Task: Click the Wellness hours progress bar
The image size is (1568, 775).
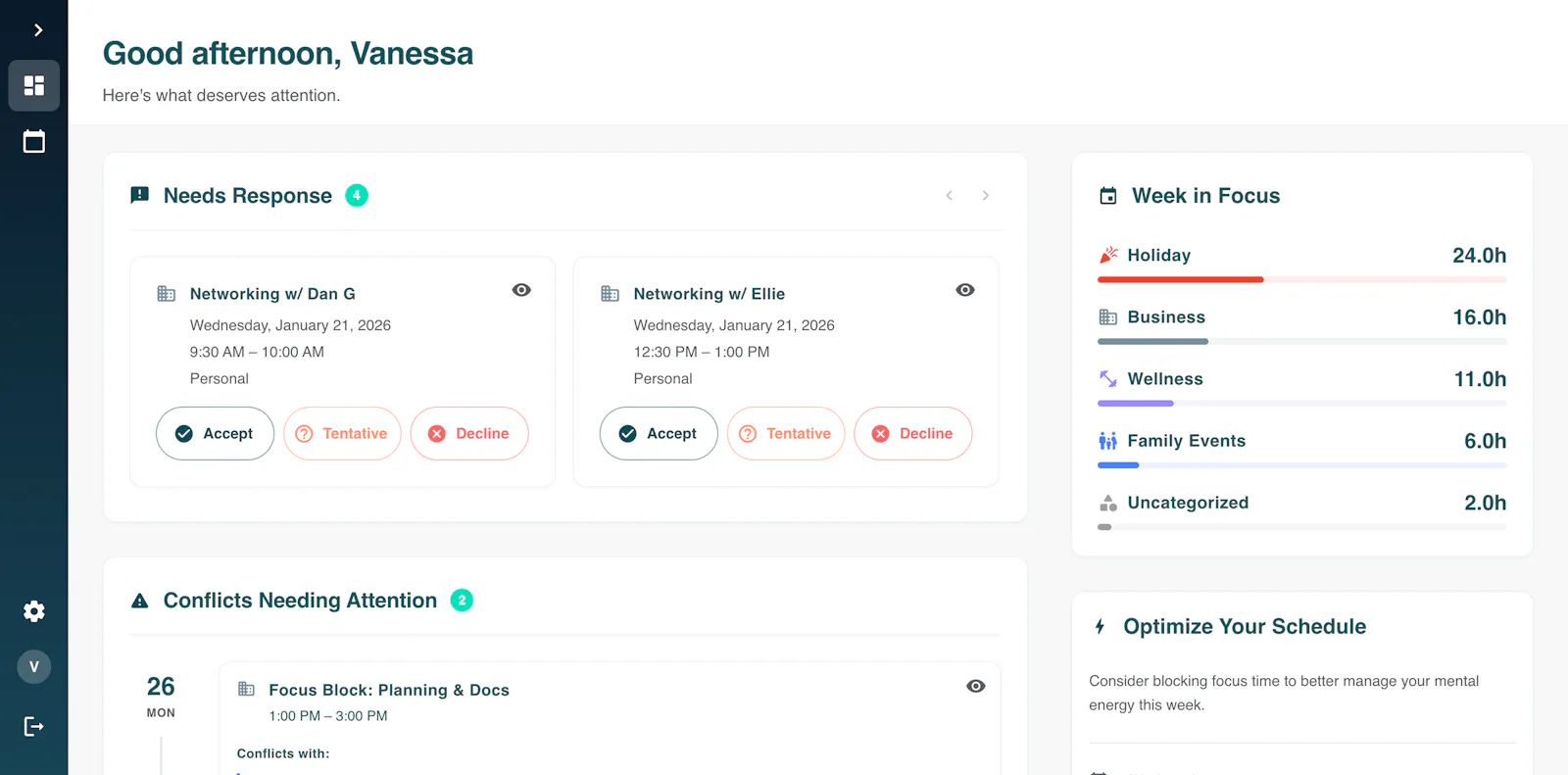Action: point(1302,403)
